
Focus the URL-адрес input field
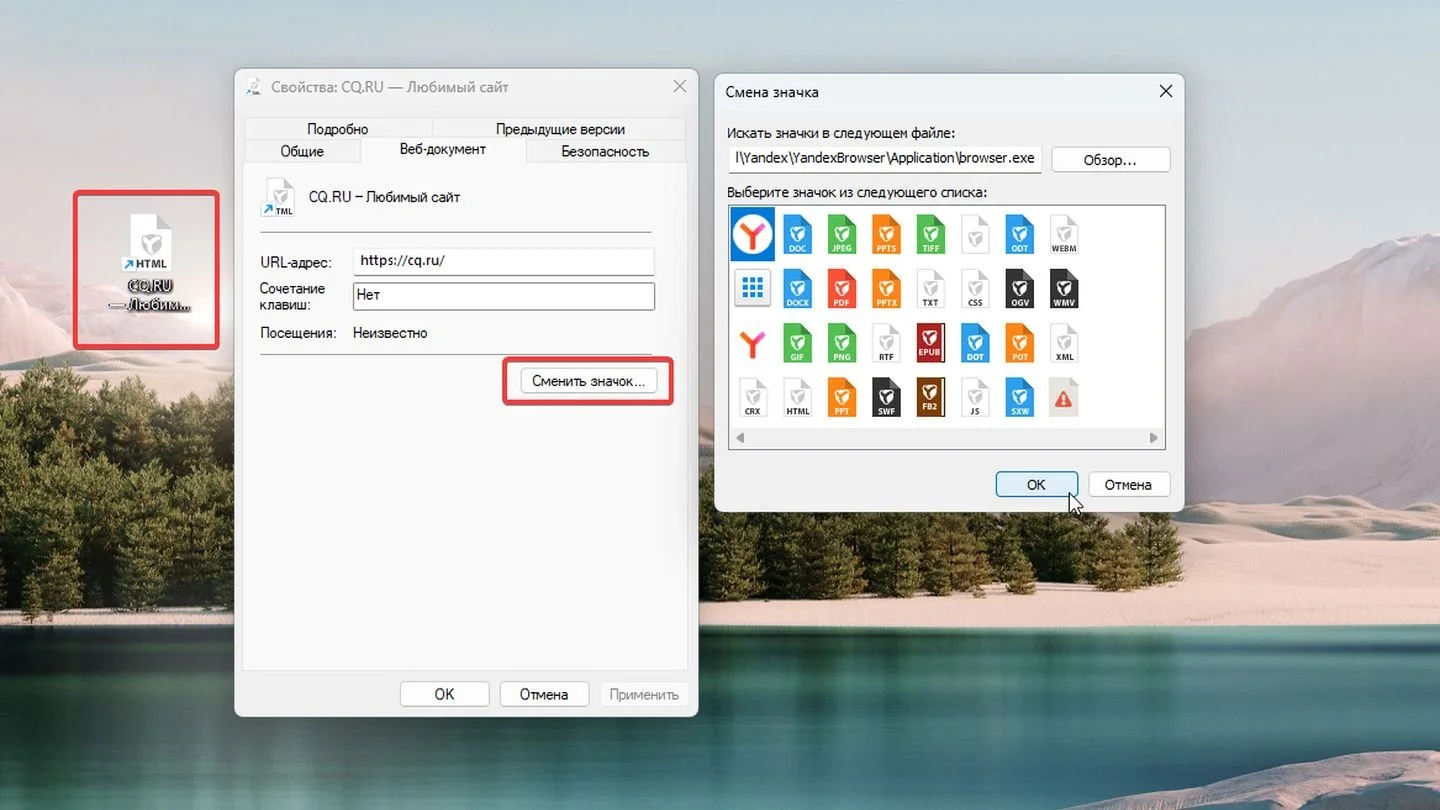(x=504, y=261)
